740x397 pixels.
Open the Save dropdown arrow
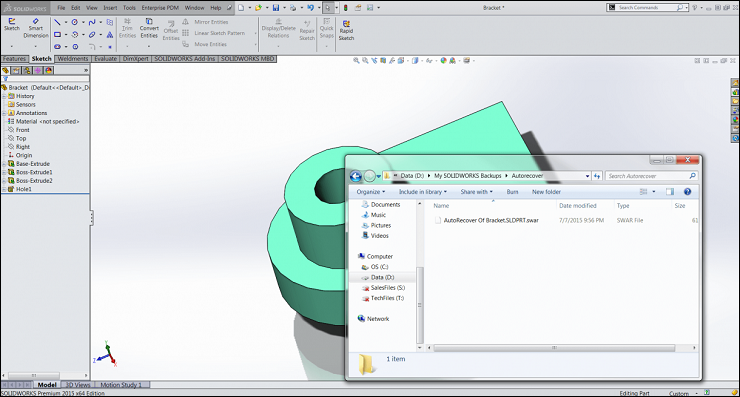click(x=284, y=8)
